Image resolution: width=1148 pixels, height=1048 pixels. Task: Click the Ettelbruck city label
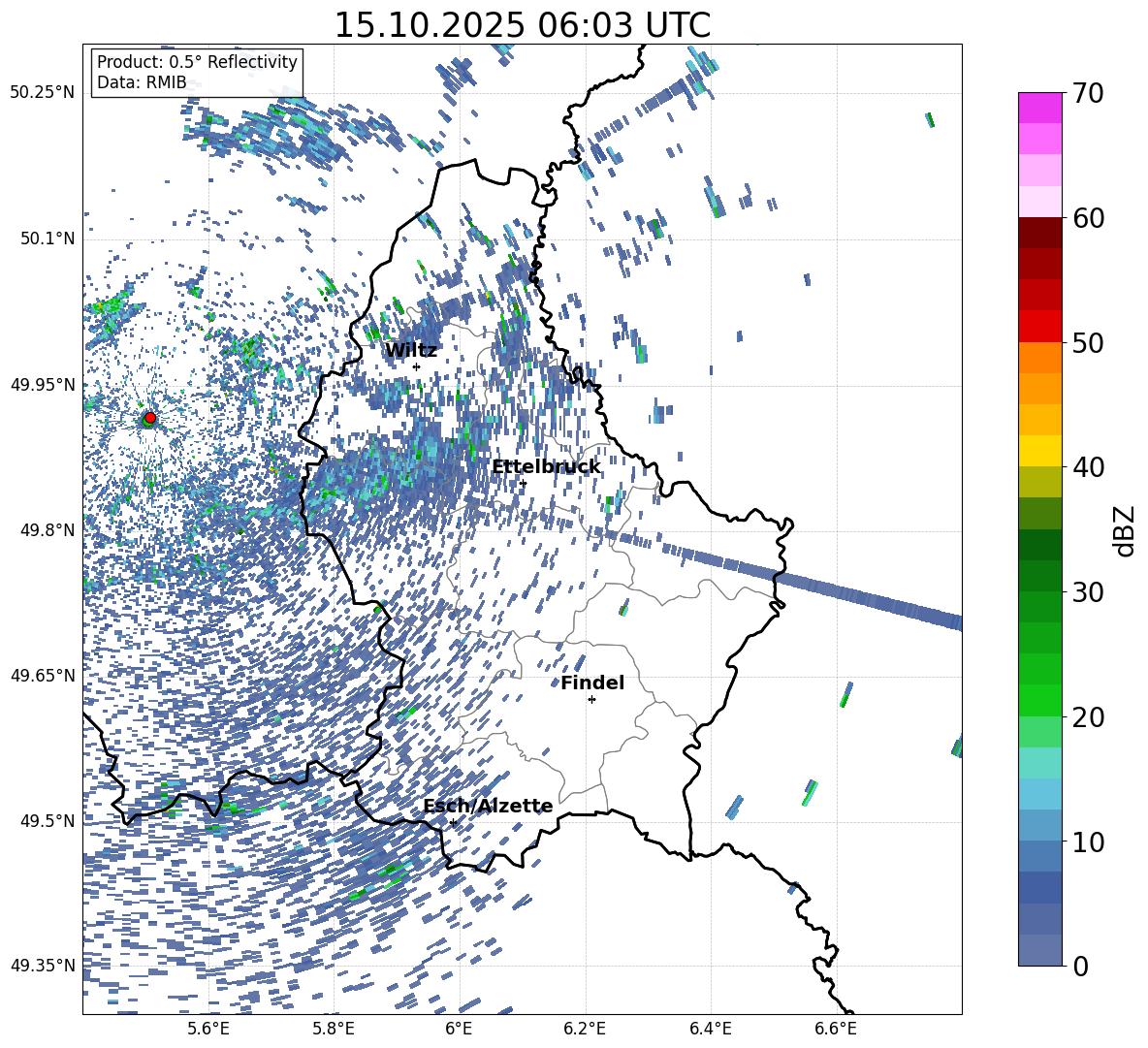[546, 467]
